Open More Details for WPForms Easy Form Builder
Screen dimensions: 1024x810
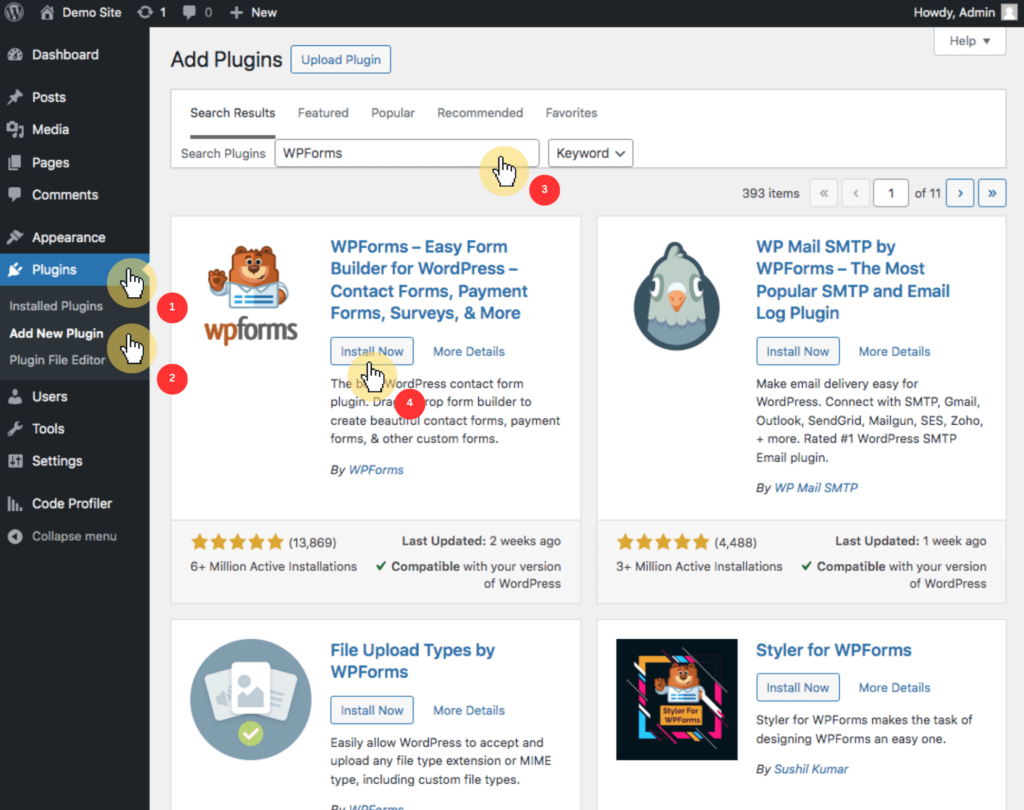pos(469,351)
